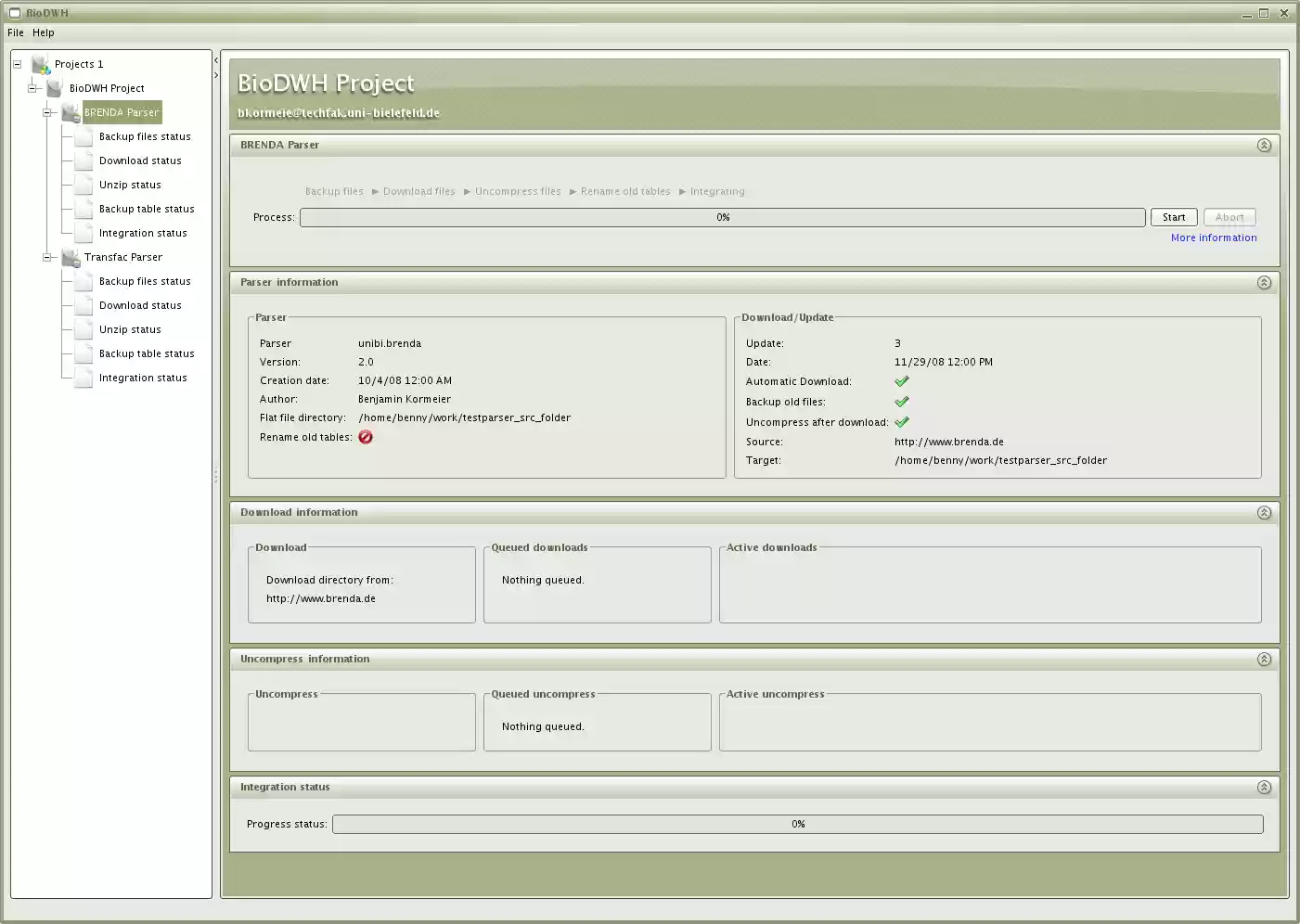Viewport: 1300px width, 924px height.
Task: Toggle the Backup old files checkmark
Action: [x=901, y=401]
